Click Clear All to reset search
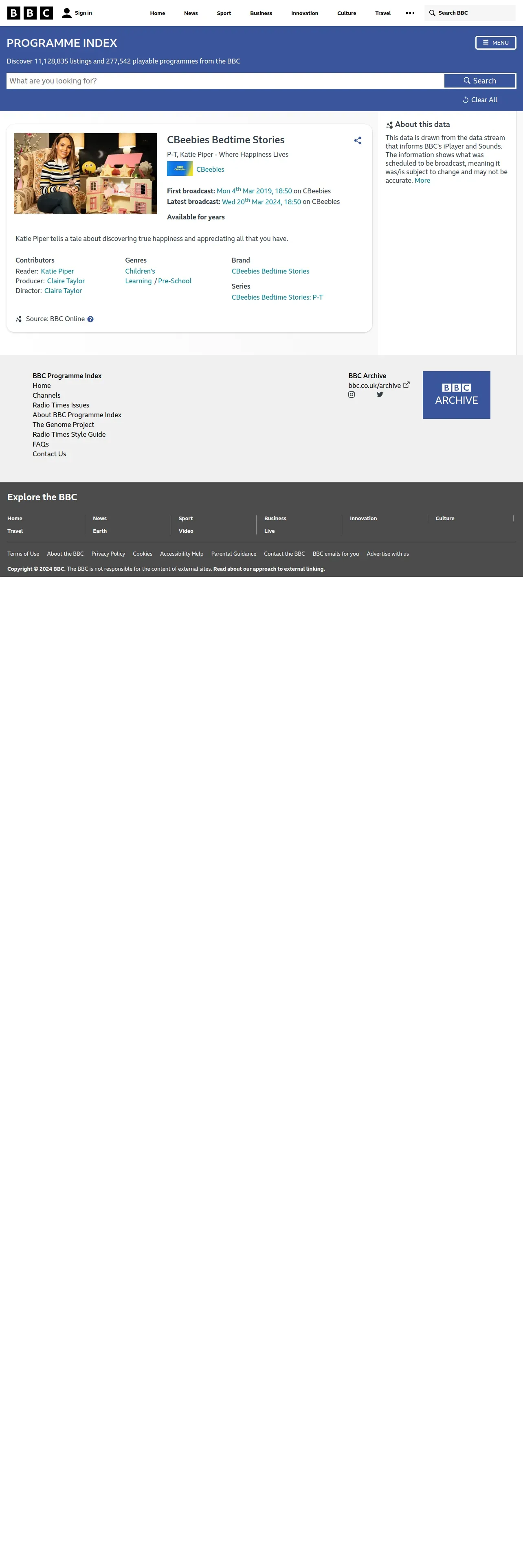Viewport: 523px width, 1568px height. 480,100
